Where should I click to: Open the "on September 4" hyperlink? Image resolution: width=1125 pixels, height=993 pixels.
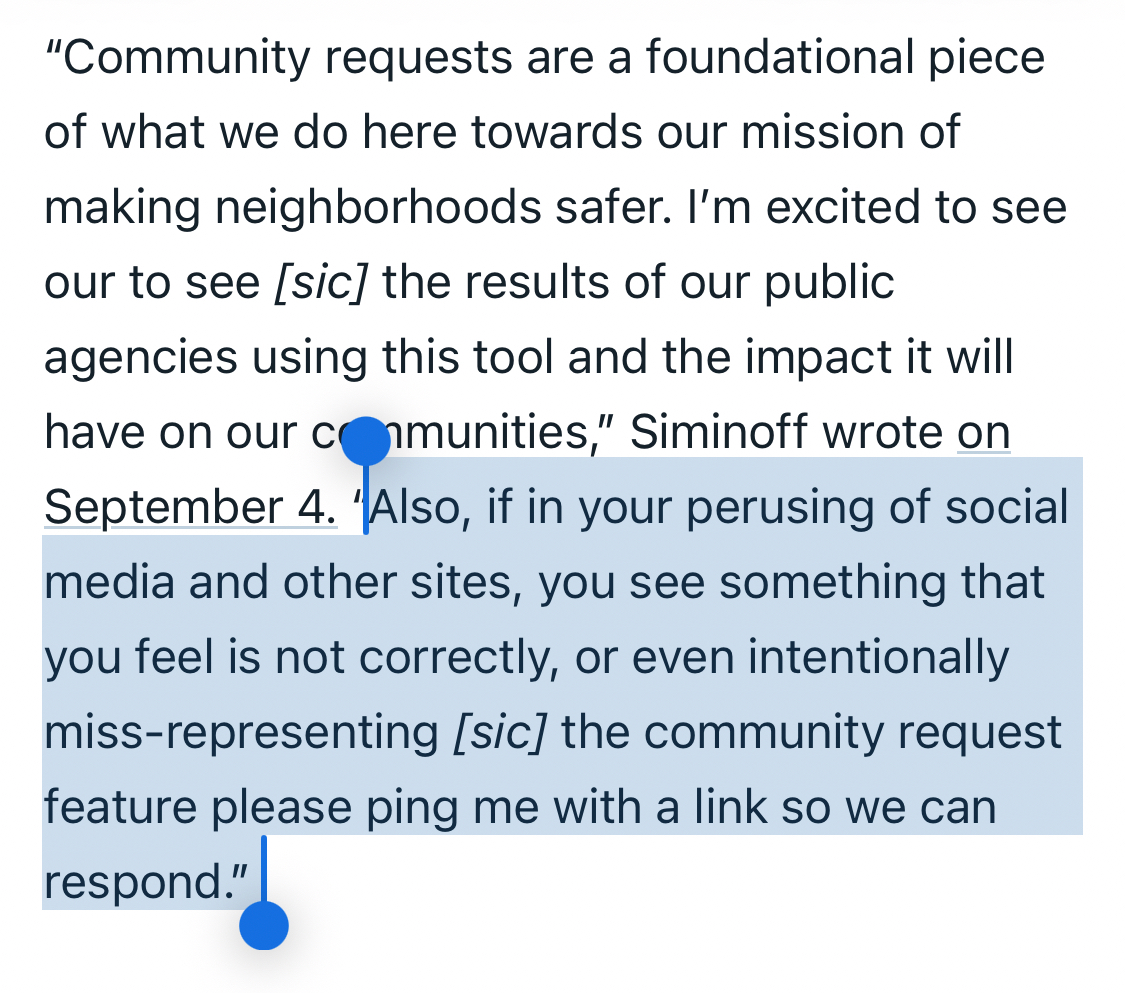(x=984, y=433)
